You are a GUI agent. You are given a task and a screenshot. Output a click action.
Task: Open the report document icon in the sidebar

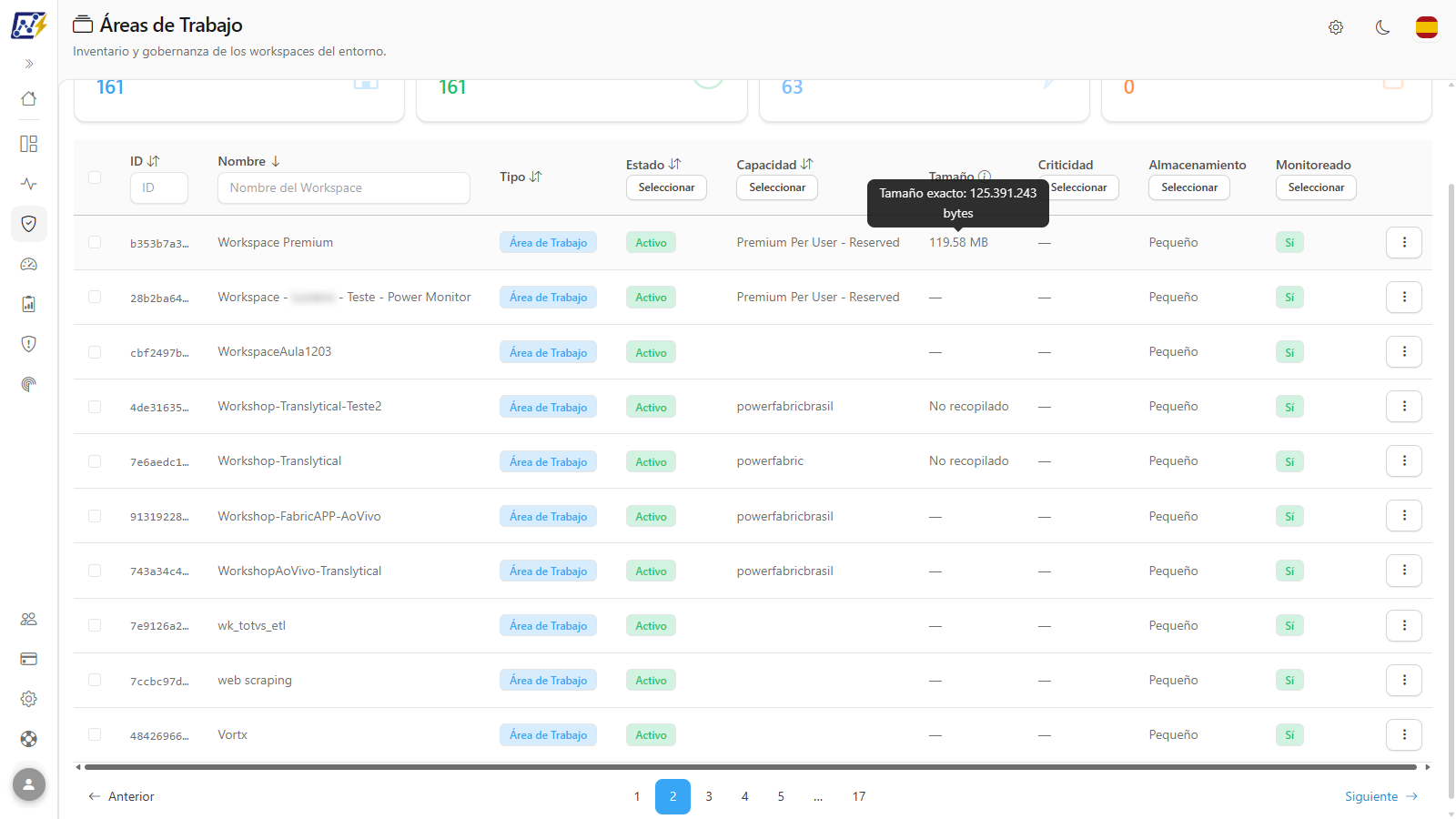(29, 304)
